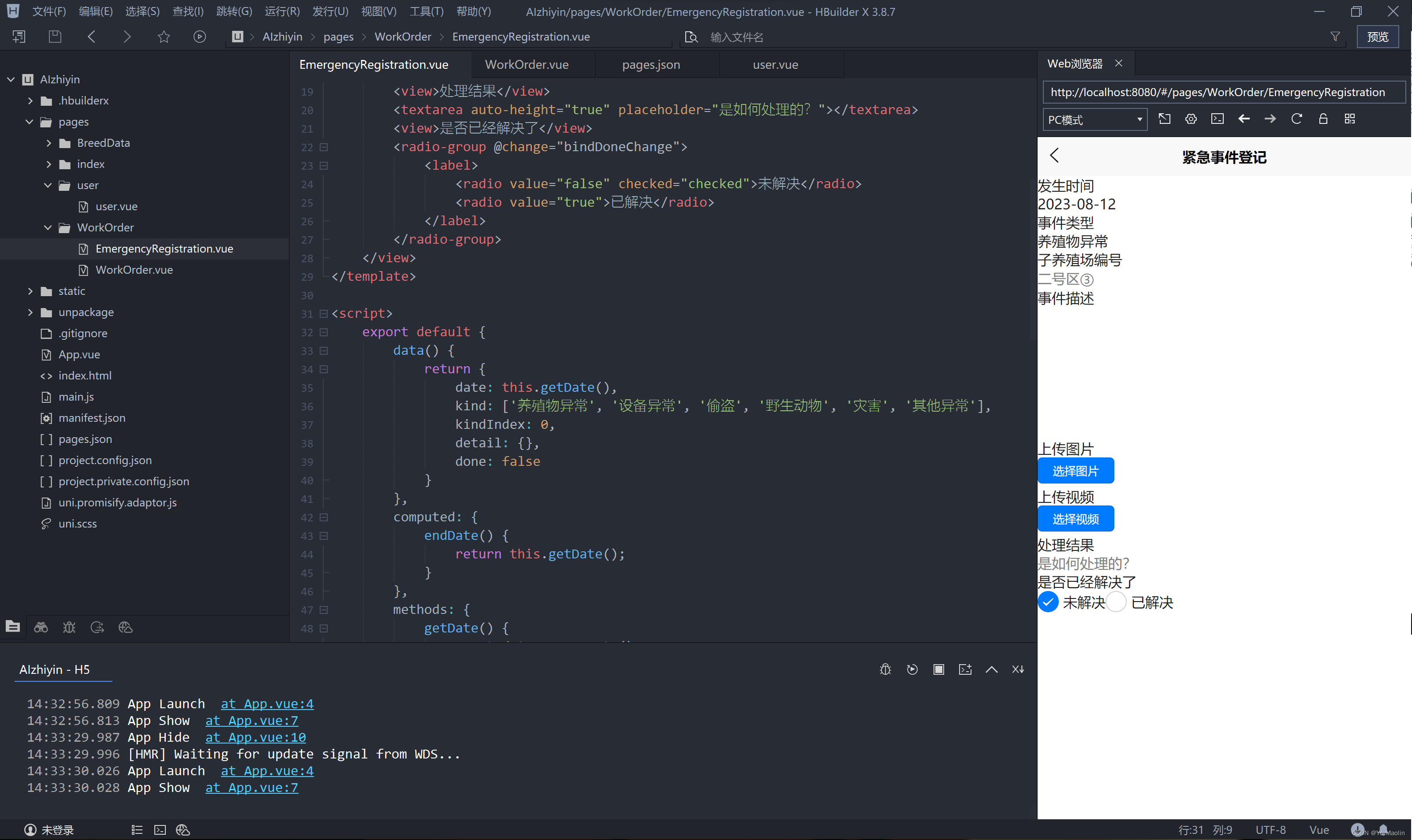Viewport: 1412px width, 840px height.
Task: Select the 已解决 radio button
Action: coord(1116,602)
